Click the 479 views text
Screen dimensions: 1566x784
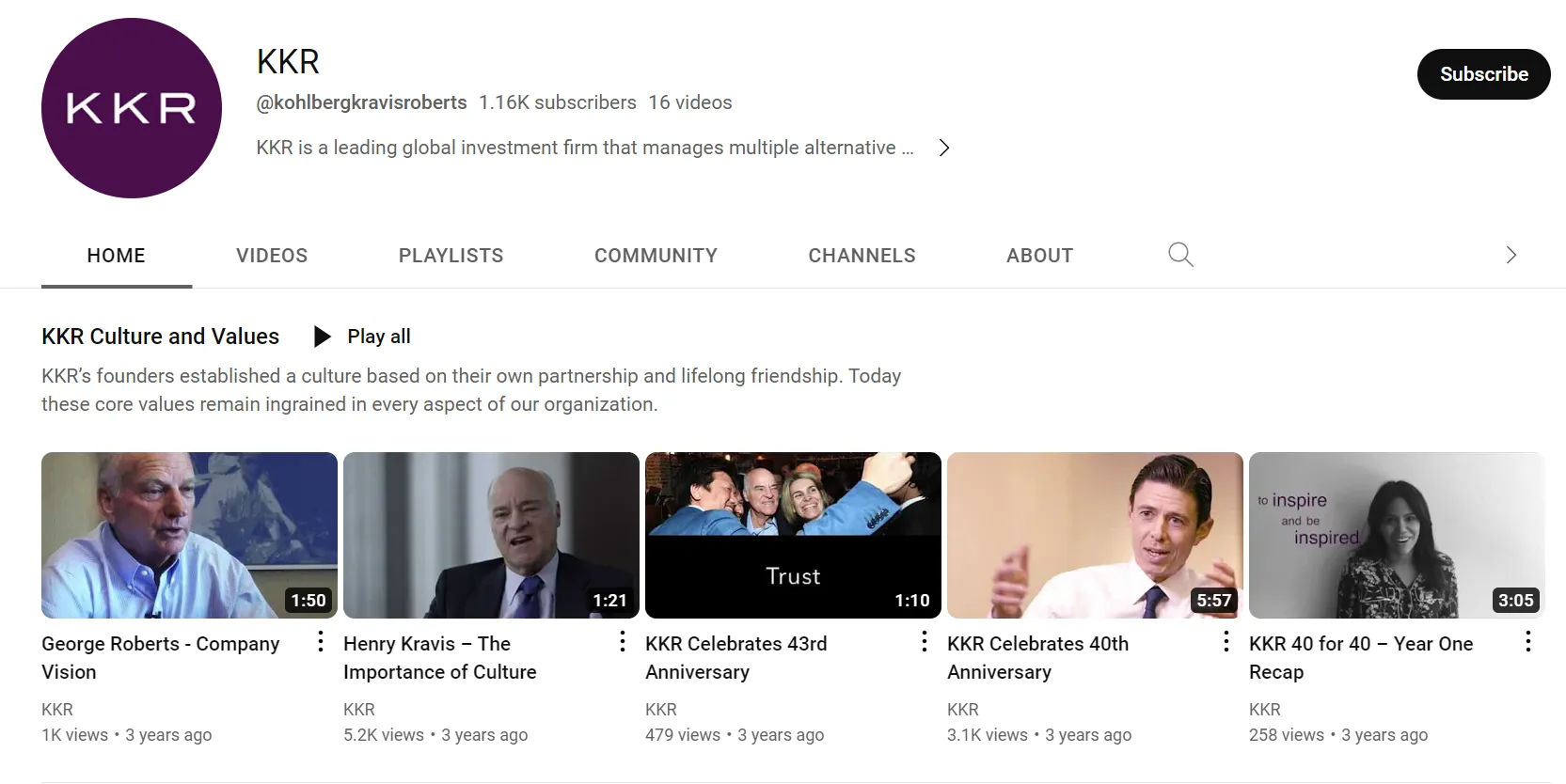click(683, 735)
